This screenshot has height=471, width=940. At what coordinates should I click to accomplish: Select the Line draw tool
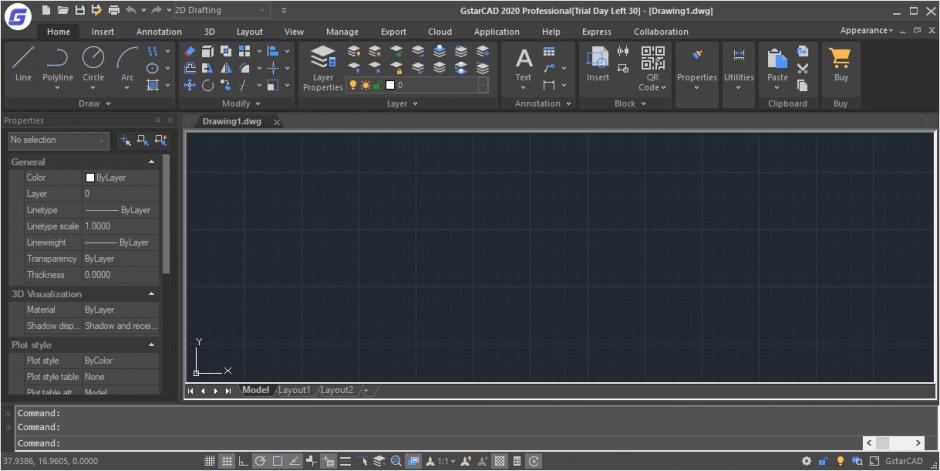click(x=23, y=64)
